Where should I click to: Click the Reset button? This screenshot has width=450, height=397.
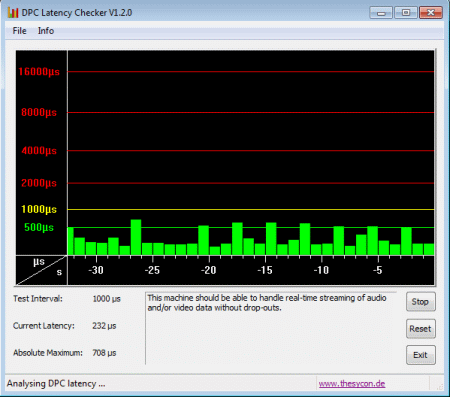(420, 329)
